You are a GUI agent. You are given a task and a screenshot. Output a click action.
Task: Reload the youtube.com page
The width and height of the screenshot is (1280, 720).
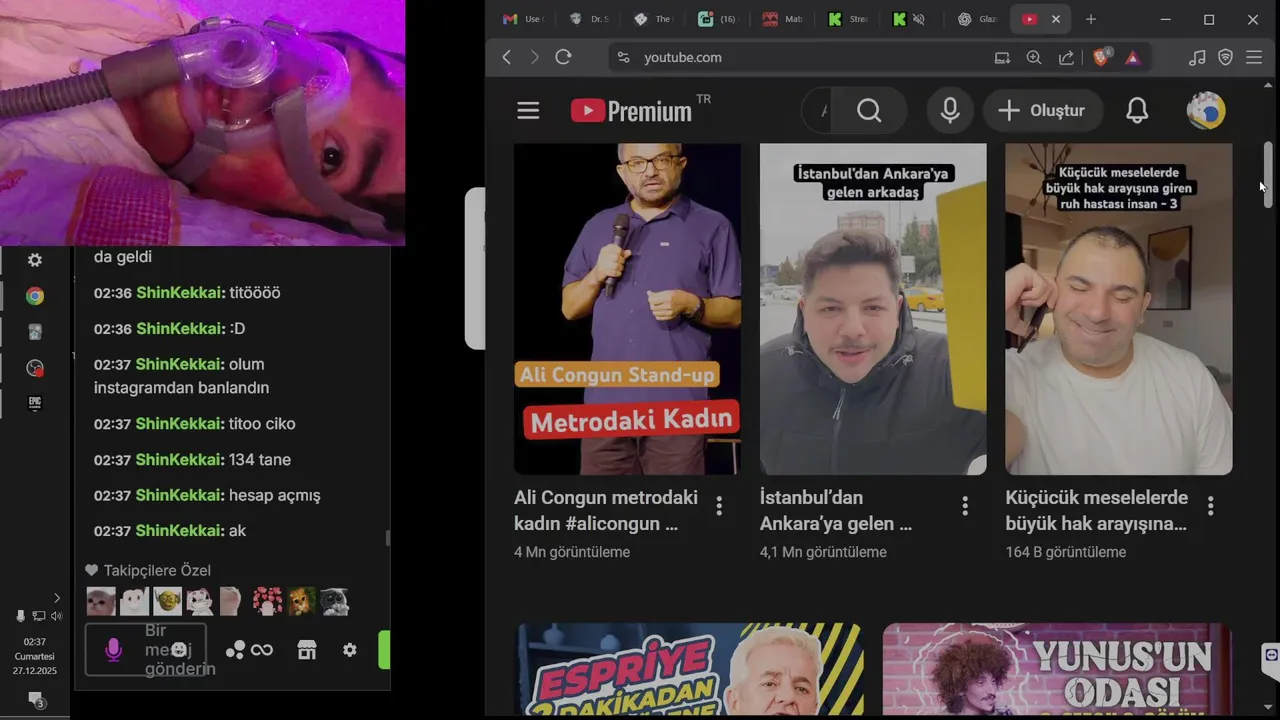point(563,57)
